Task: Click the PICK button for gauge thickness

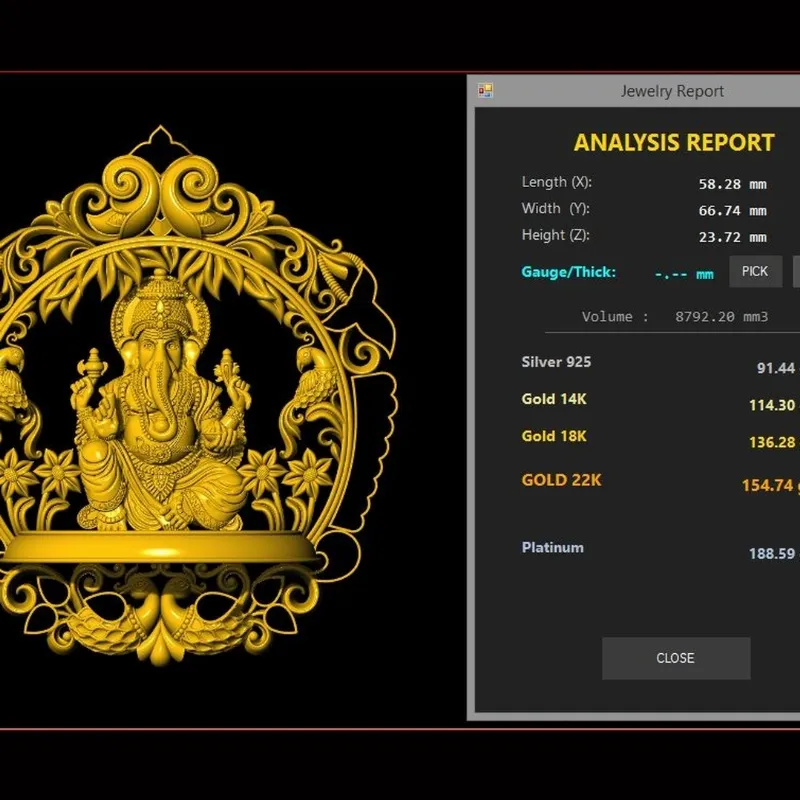Action: (x=755, y=271)
